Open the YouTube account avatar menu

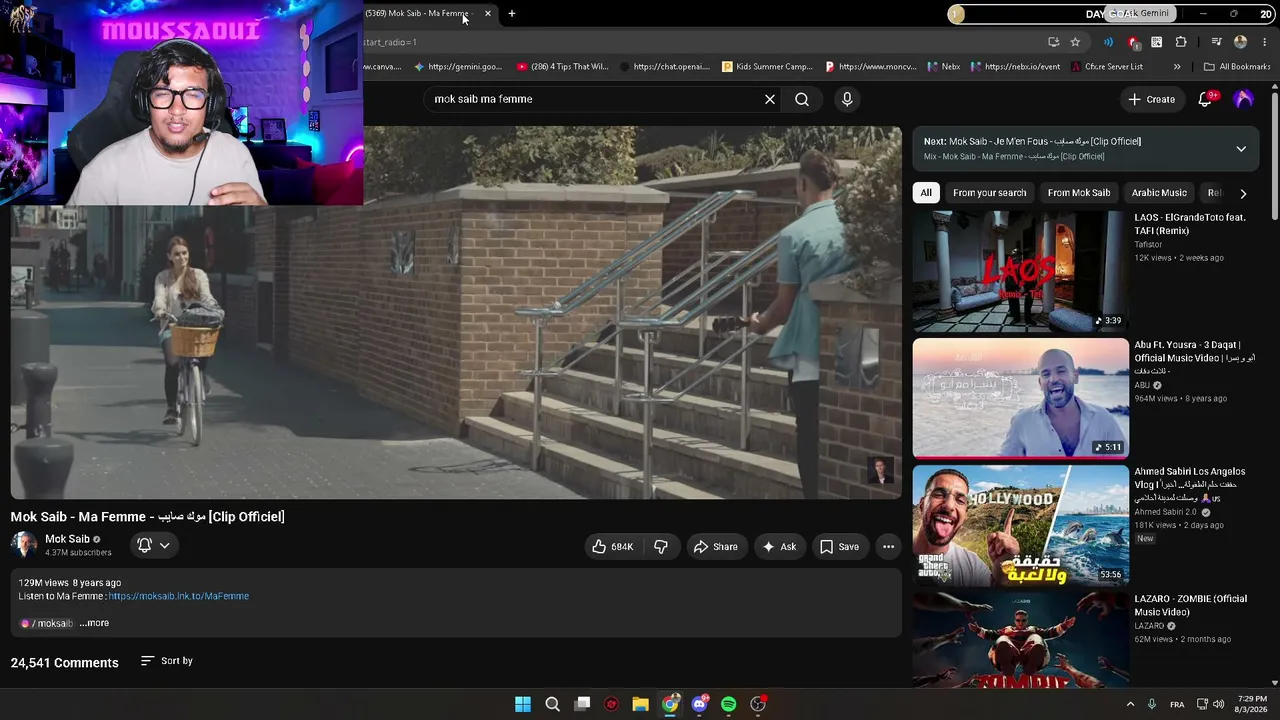point(1244,99)
